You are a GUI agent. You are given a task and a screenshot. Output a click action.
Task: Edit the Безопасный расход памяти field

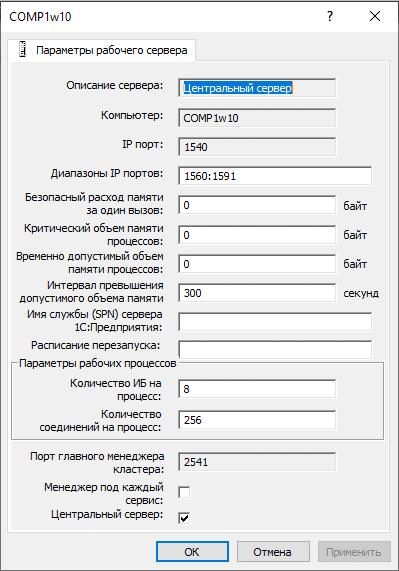click(257, 205)
